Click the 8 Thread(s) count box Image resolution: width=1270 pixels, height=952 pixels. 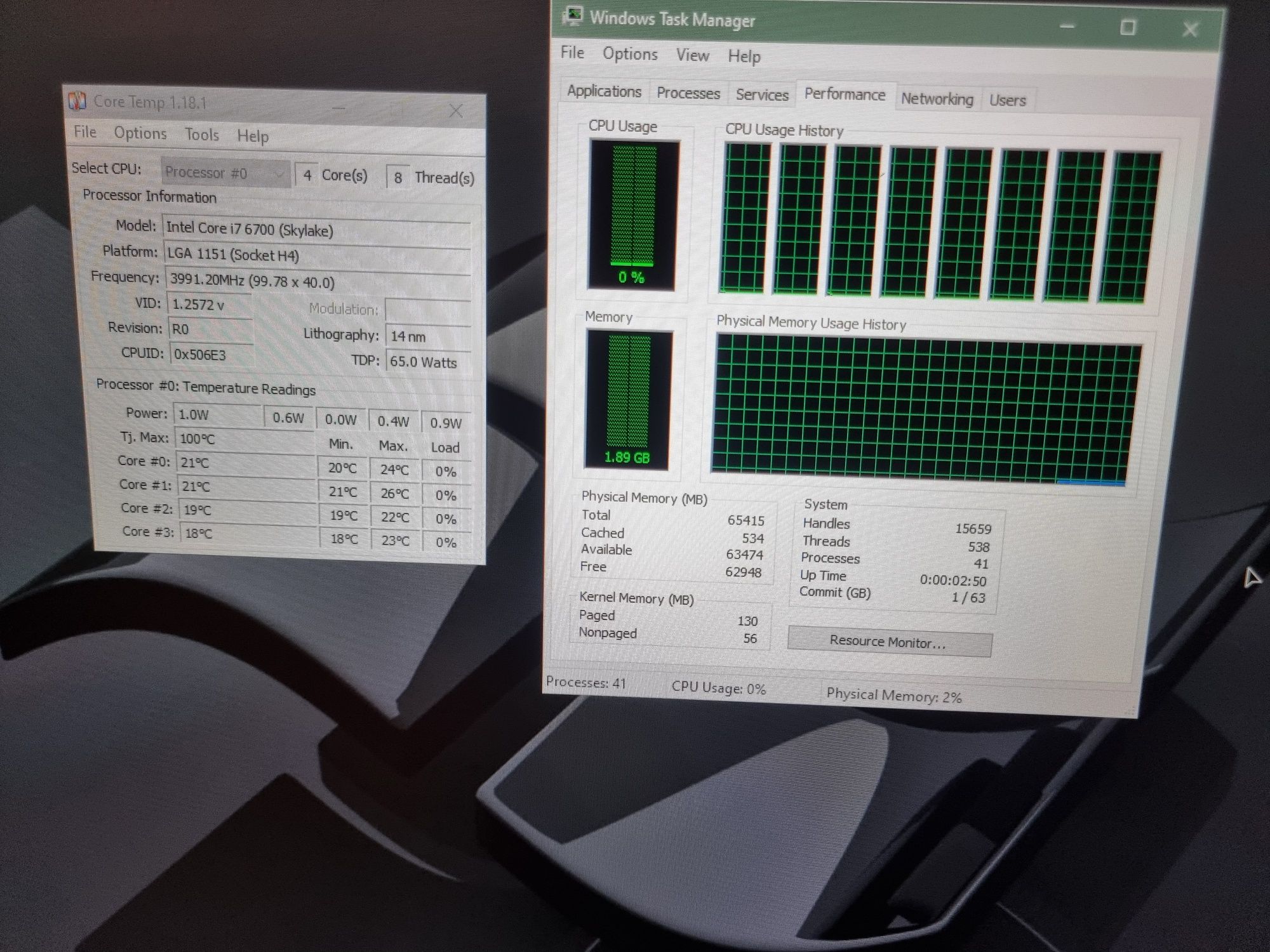tap(398, 178)
